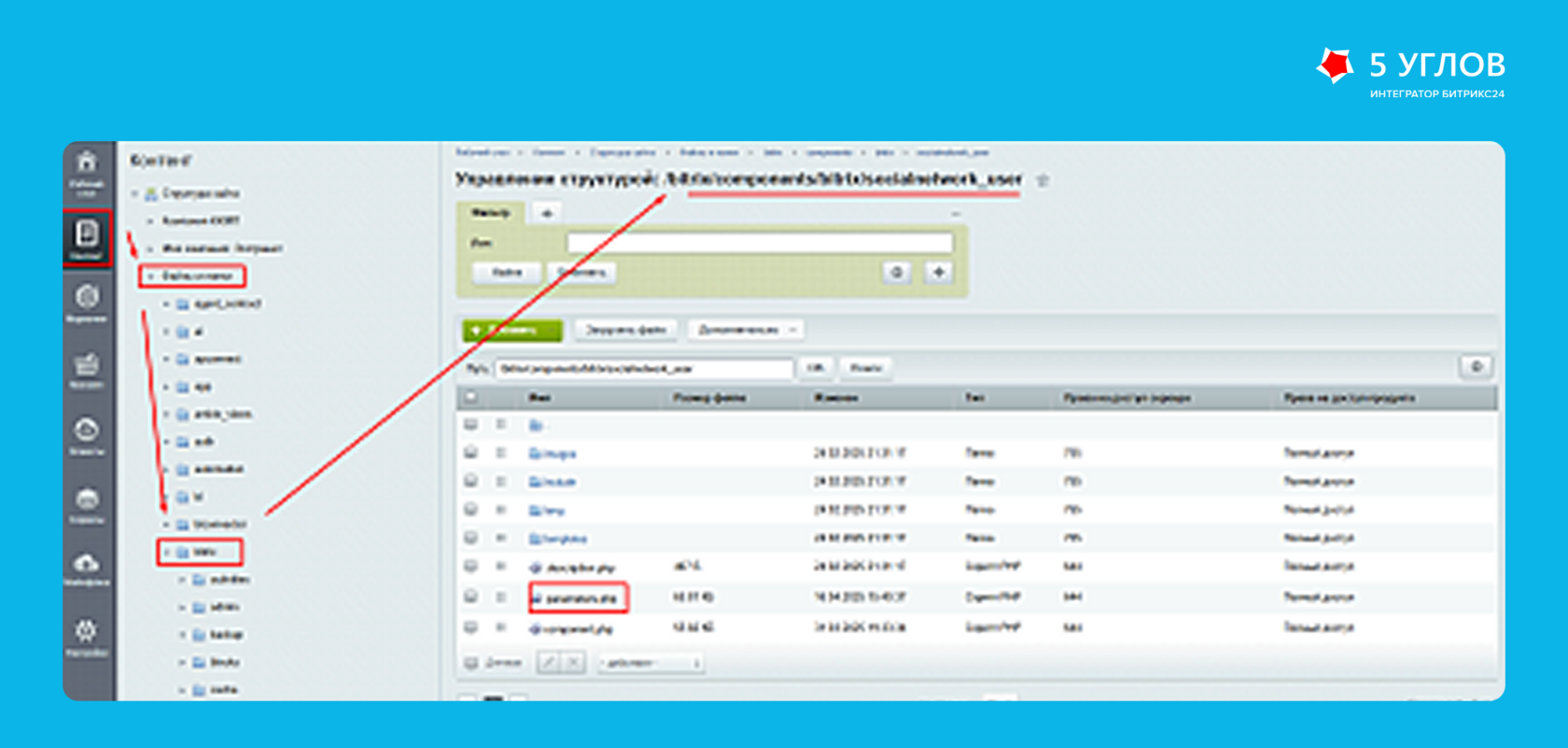Open the templates folder link

point(565,539)
